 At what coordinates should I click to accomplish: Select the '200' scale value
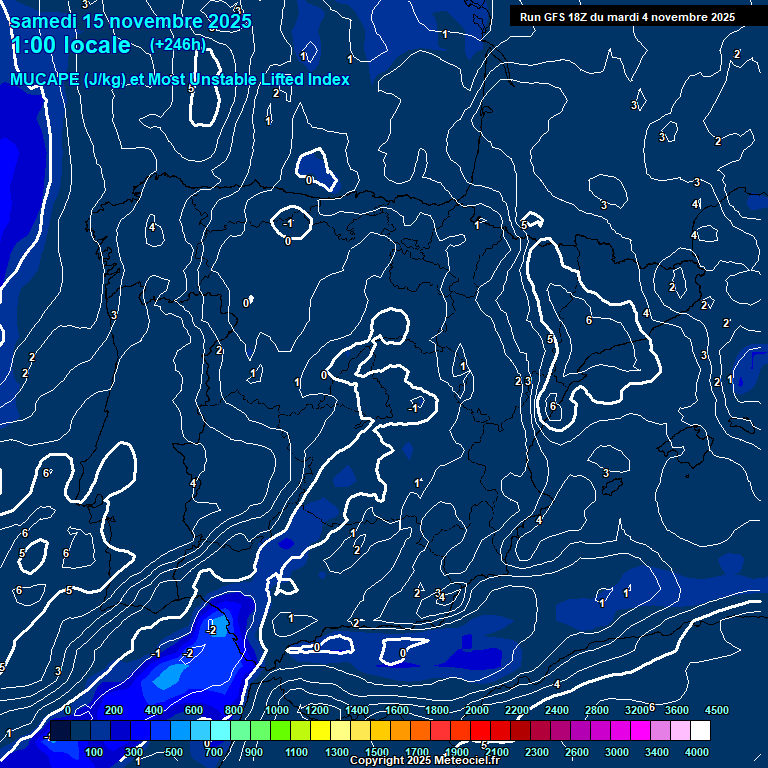point(114,710)
